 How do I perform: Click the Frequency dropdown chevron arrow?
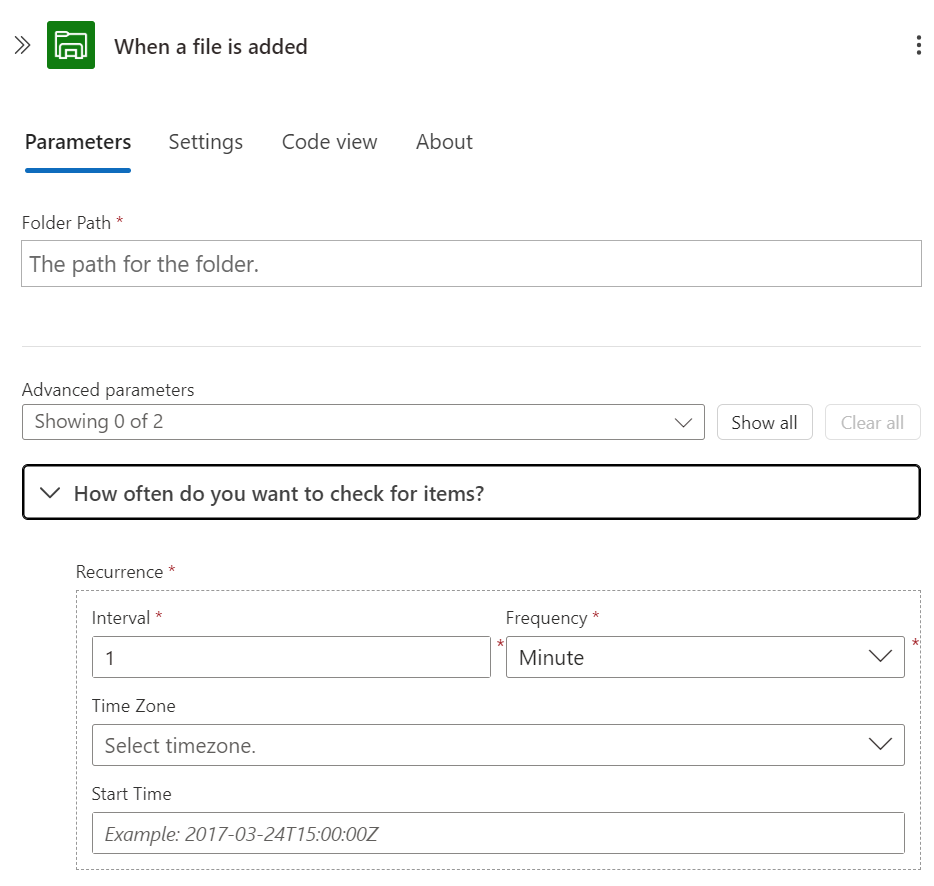tap(880, 657)
